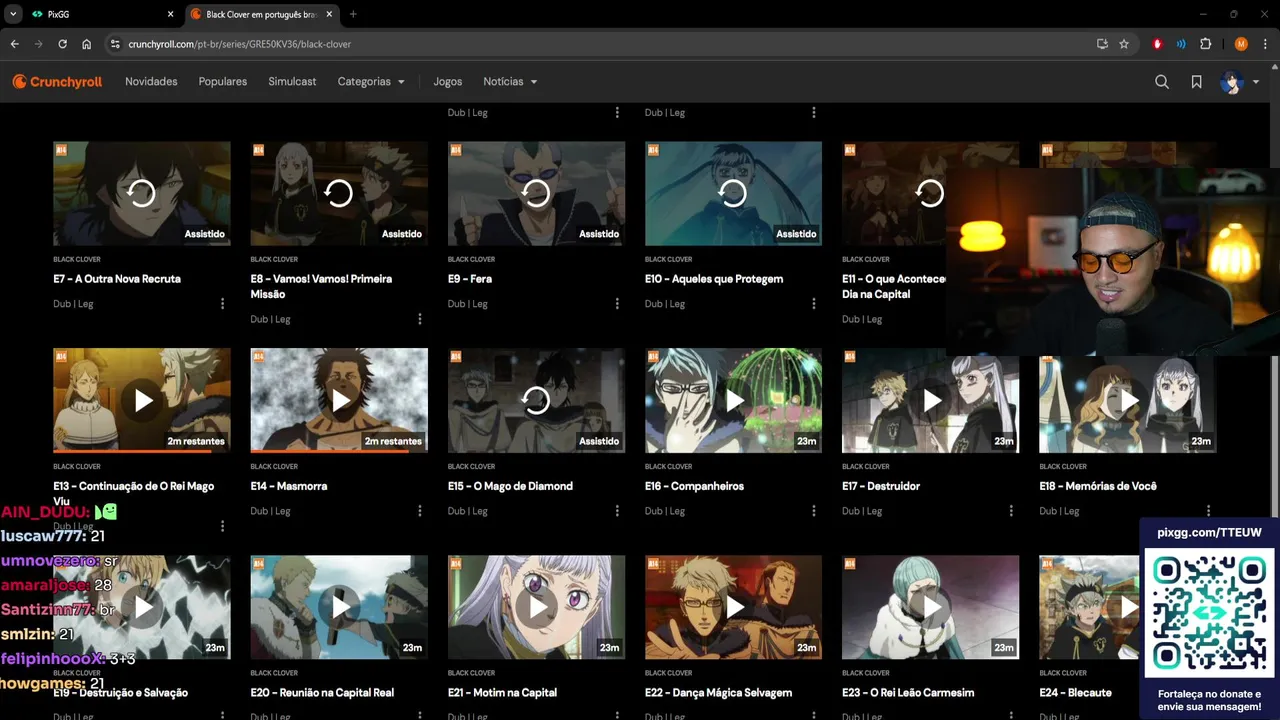1280x720 pixels.
Task: Play episode E21 Motim na Capital
Action: (x=536, y=607)
